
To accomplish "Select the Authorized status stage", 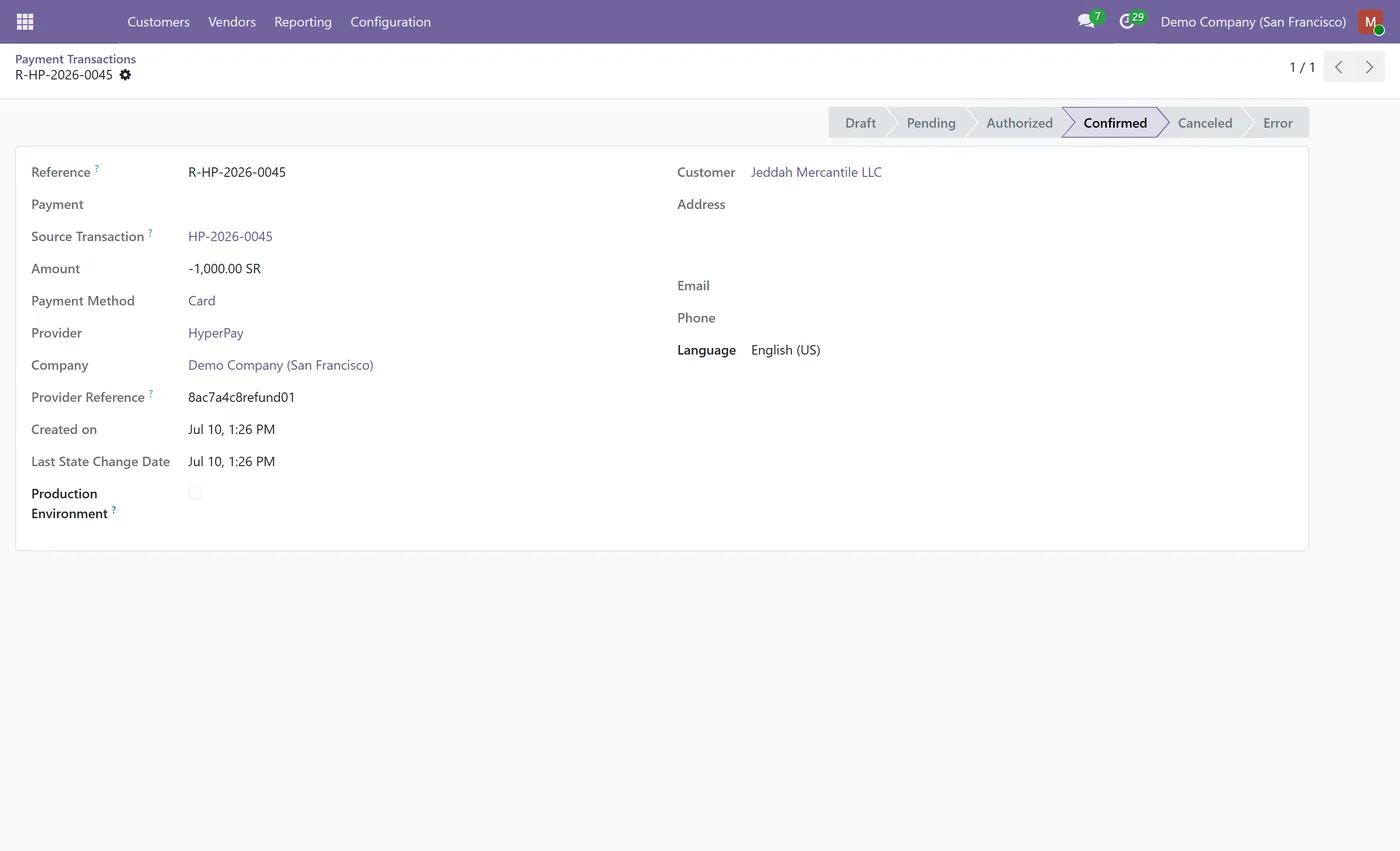I will tap(1019, 123).
